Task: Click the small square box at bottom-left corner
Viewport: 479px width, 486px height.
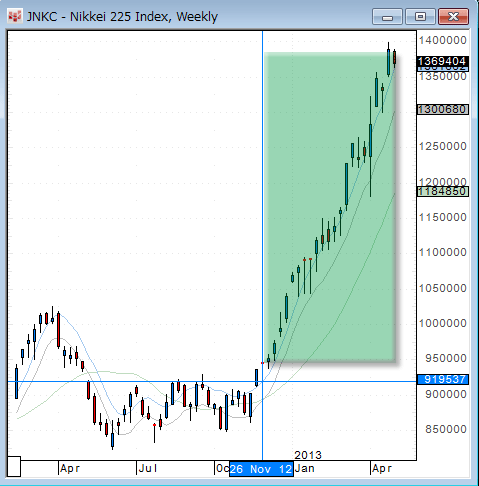Action: (14, 466)
